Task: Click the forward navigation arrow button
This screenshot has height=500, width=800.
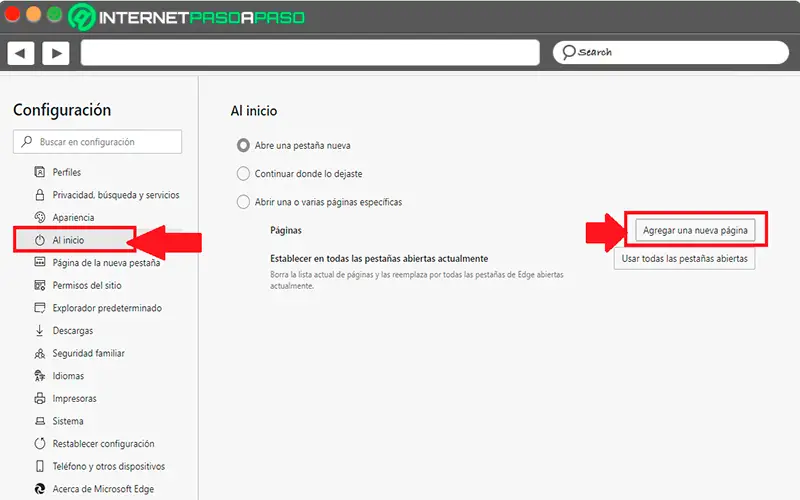Action: [x=56, y=53]
